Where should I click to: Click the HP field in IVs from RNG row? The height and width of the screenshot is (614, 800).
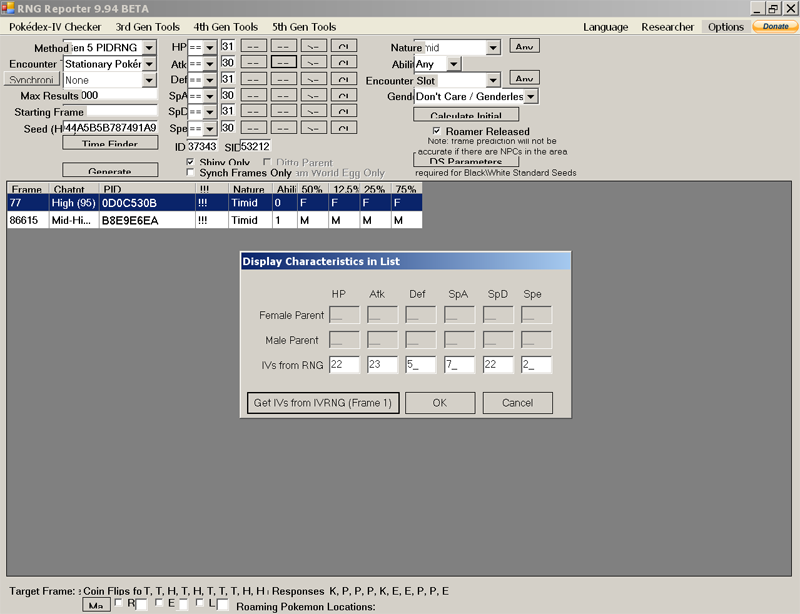tap(344, 364)
